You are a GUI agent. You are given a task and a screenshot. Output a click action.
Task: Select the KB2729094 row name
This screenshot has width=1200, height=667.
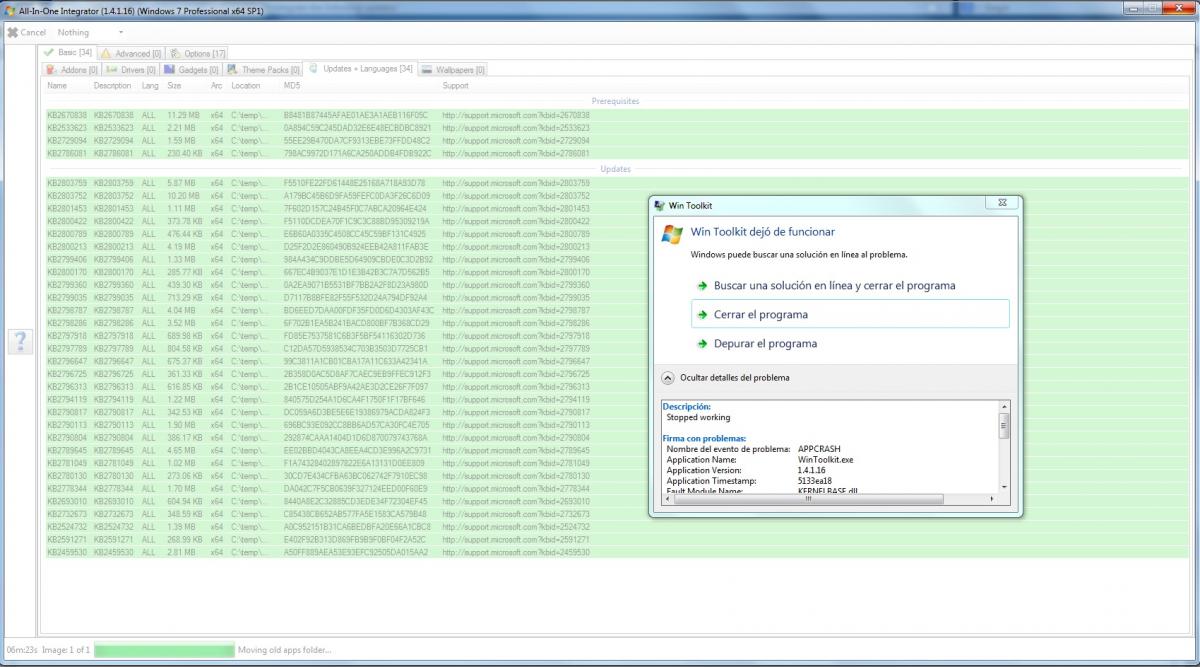pyautogui.click(x=67, y=141)
